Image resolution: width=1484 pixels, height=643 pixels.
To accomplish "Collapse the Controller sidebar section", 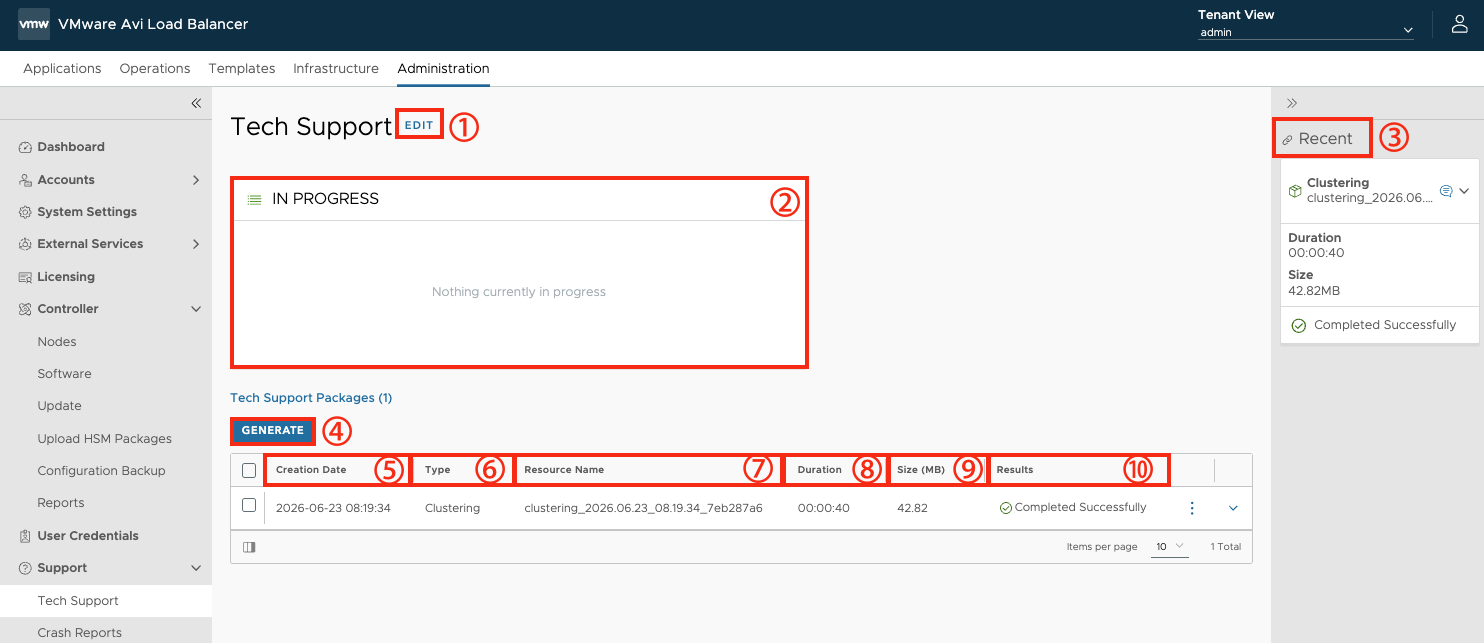I will [196, 309].
